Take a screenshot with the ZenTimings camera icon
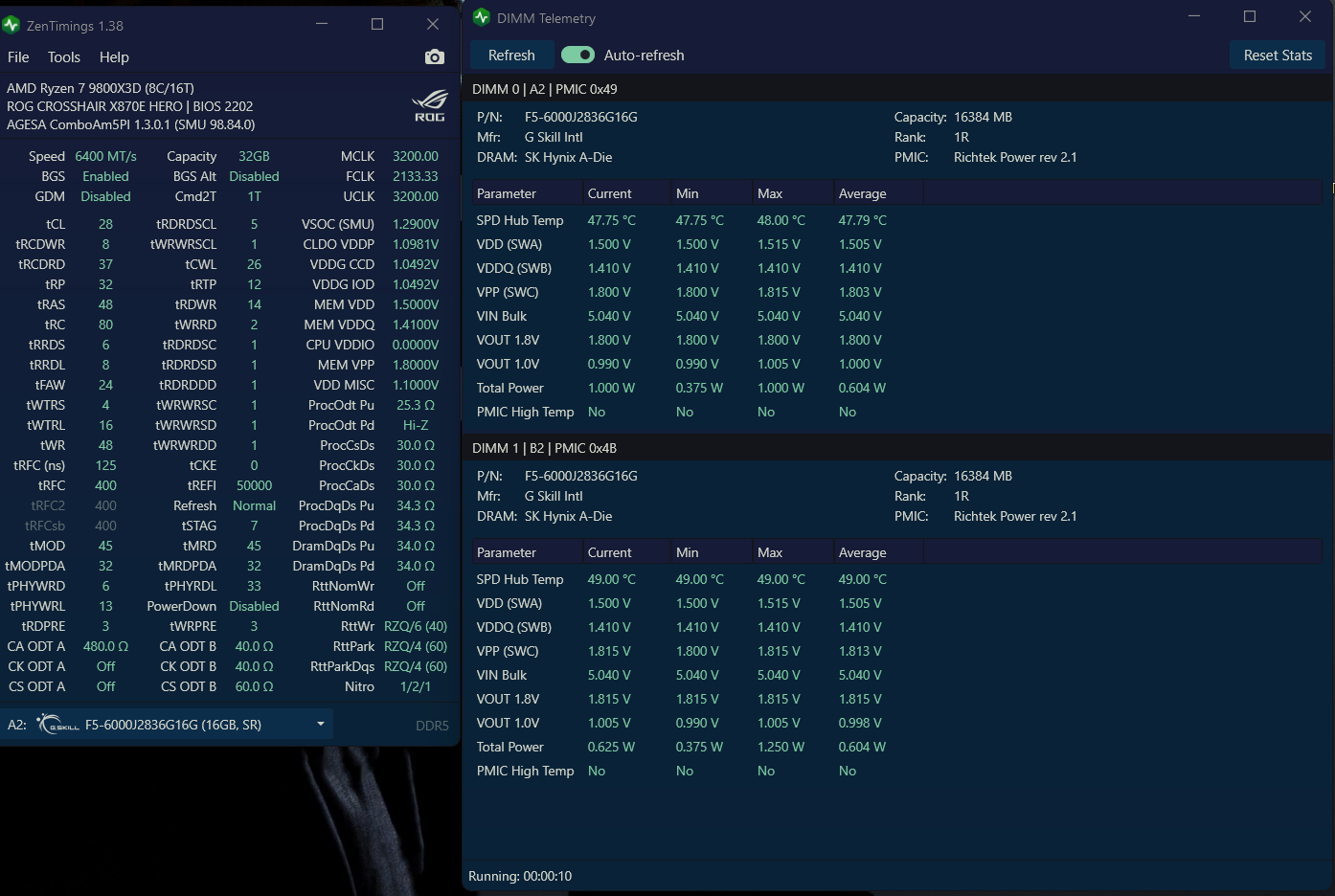 click(435, 57)
